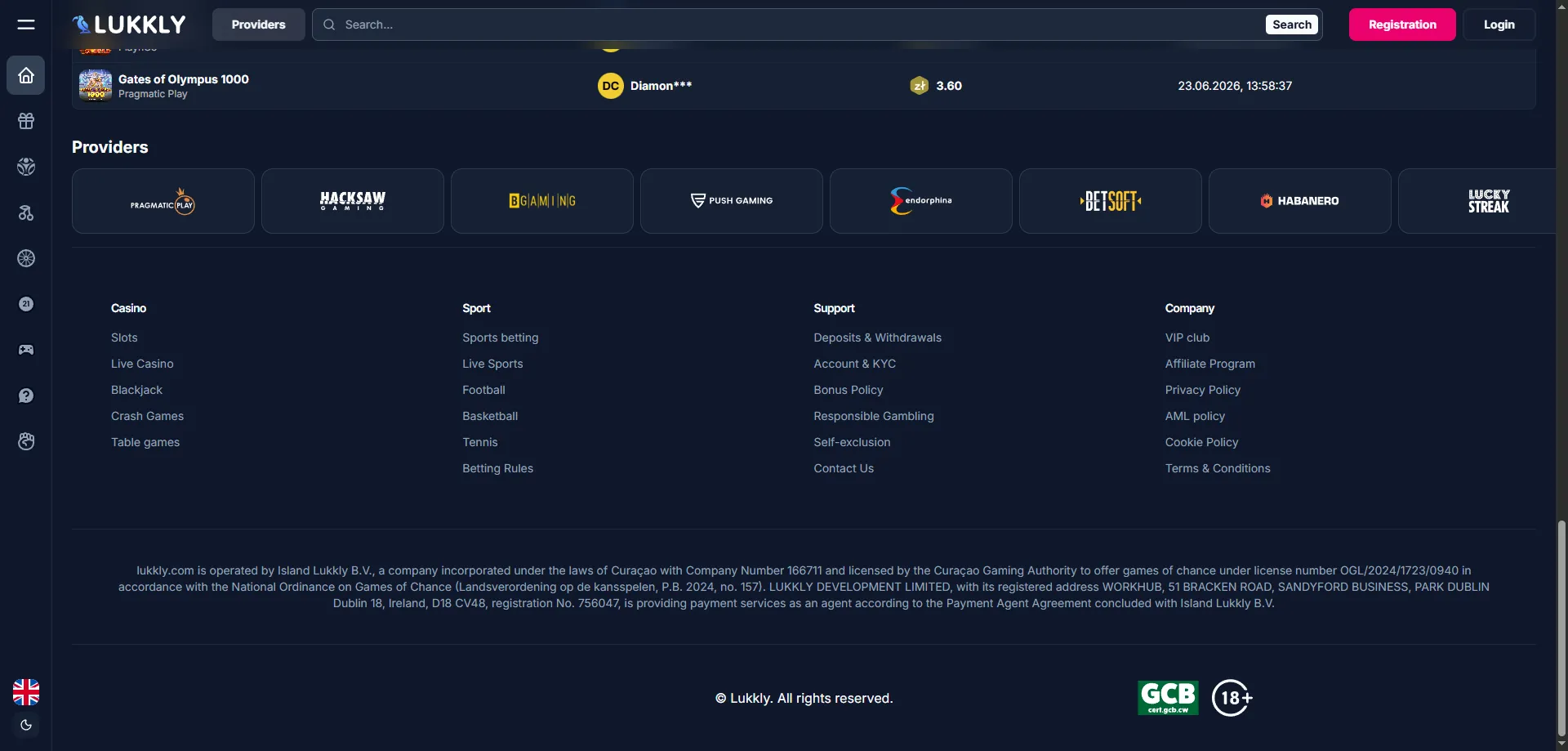Open the sports ball sidebar icon
1568x751 pixels.
click(26, 167)
